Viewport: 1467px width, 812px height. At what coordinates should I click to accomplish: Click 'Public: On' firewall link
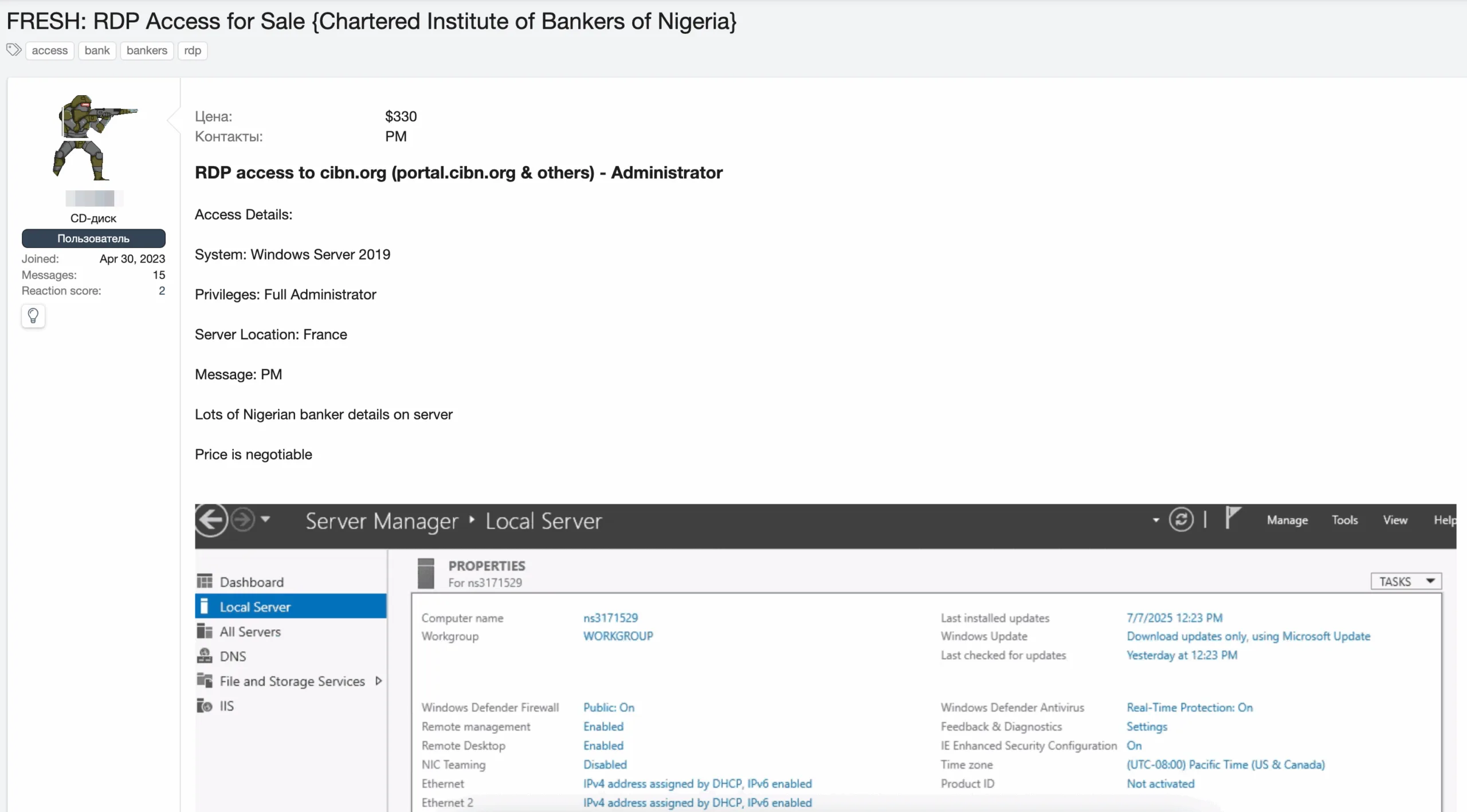click(x=609, y=707)
